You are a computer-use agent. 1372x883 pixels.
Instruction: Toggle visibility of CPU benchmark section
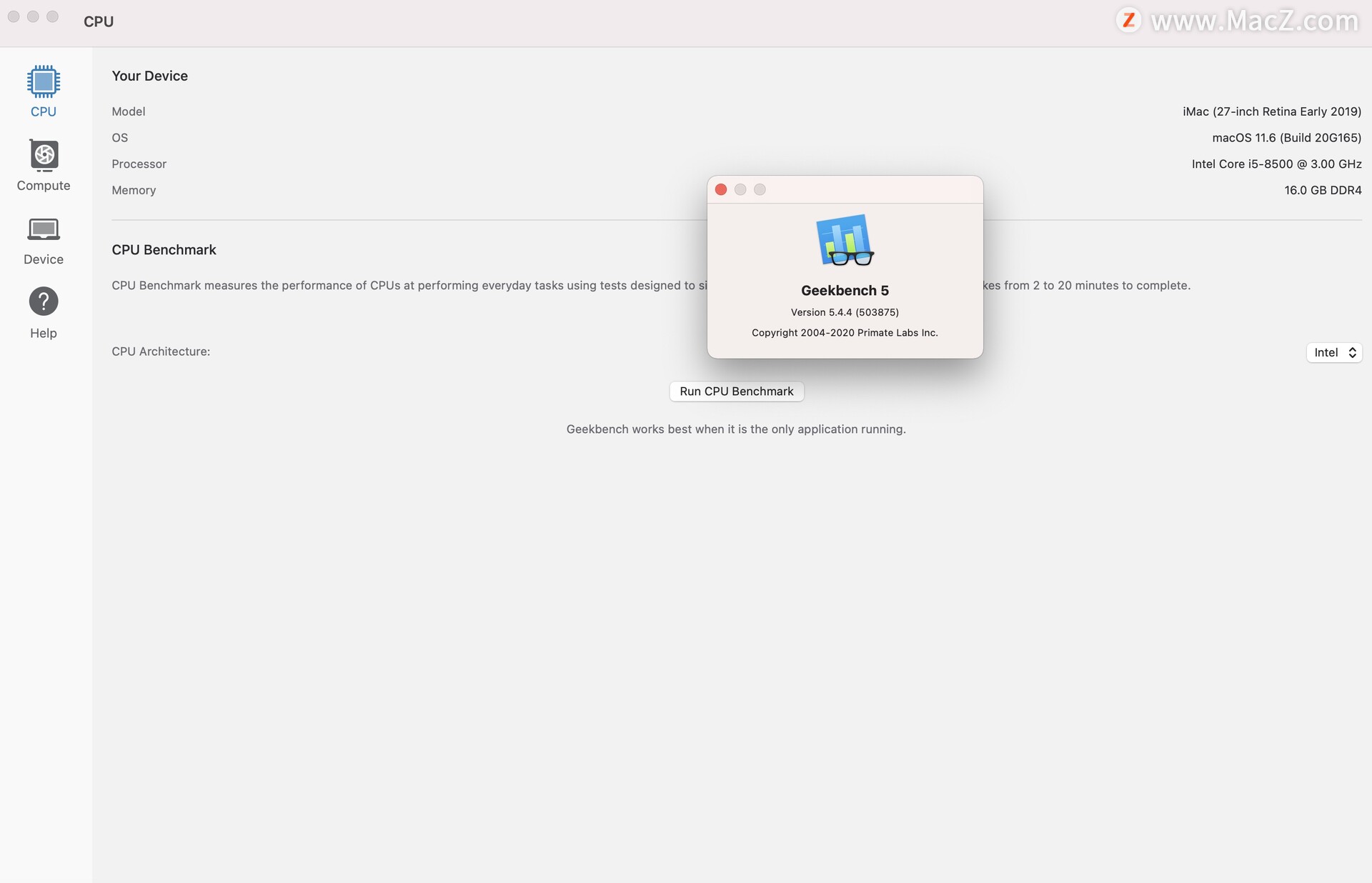(x=163, y=247)
